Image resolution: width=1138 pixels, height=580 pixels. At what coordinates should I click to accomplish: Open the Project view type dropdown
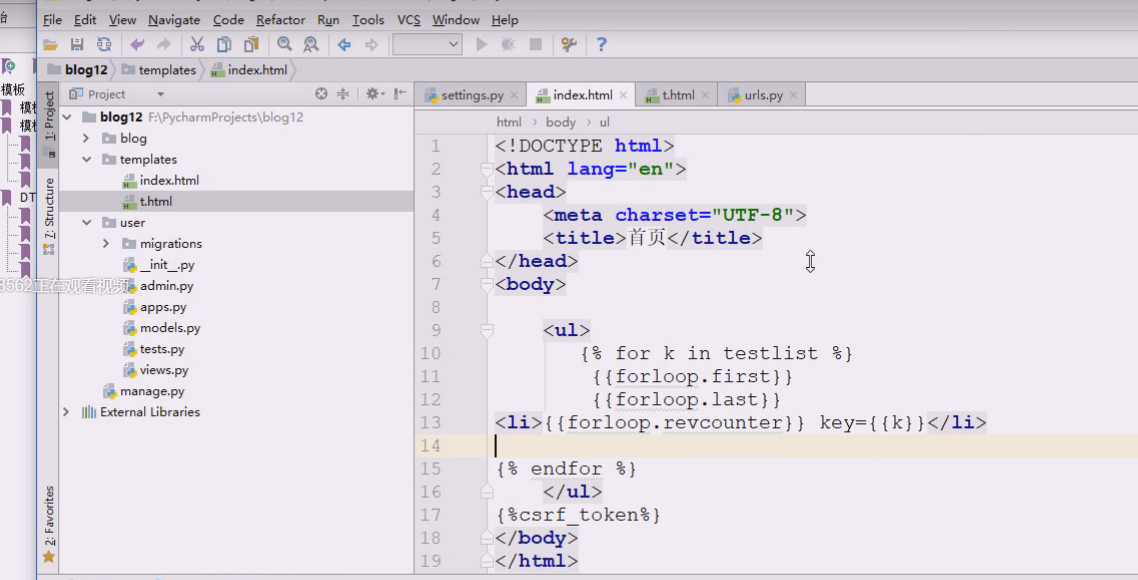pyautogui.click(x=160, y=94)
